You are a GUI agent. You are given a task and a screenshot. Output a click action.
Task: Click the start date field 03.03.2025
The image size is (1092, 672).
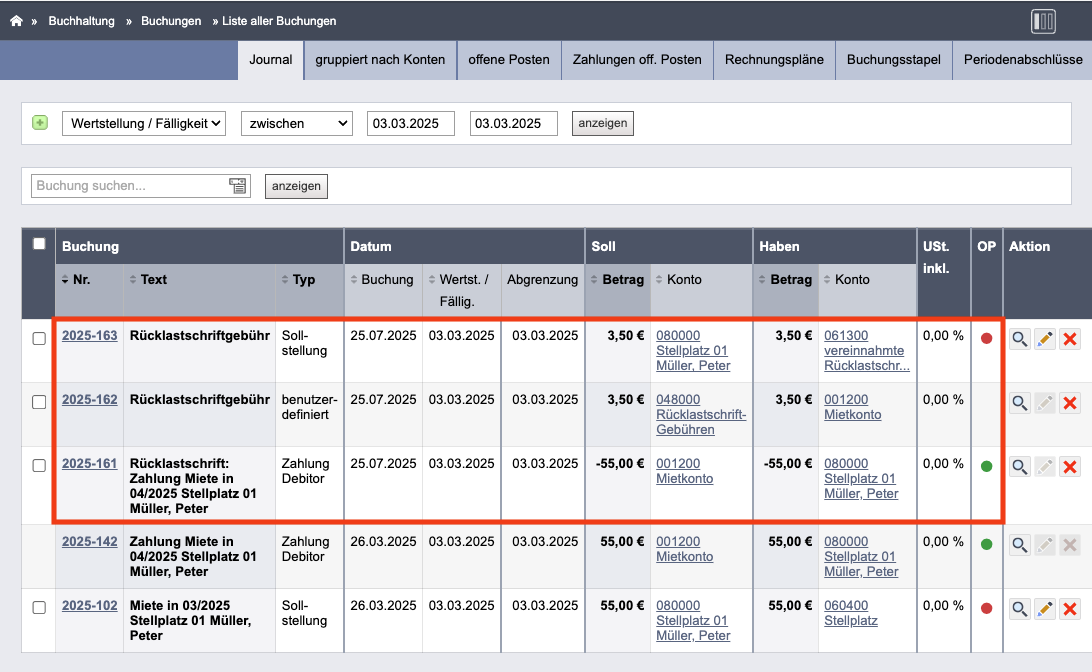(x=411, y=123)
